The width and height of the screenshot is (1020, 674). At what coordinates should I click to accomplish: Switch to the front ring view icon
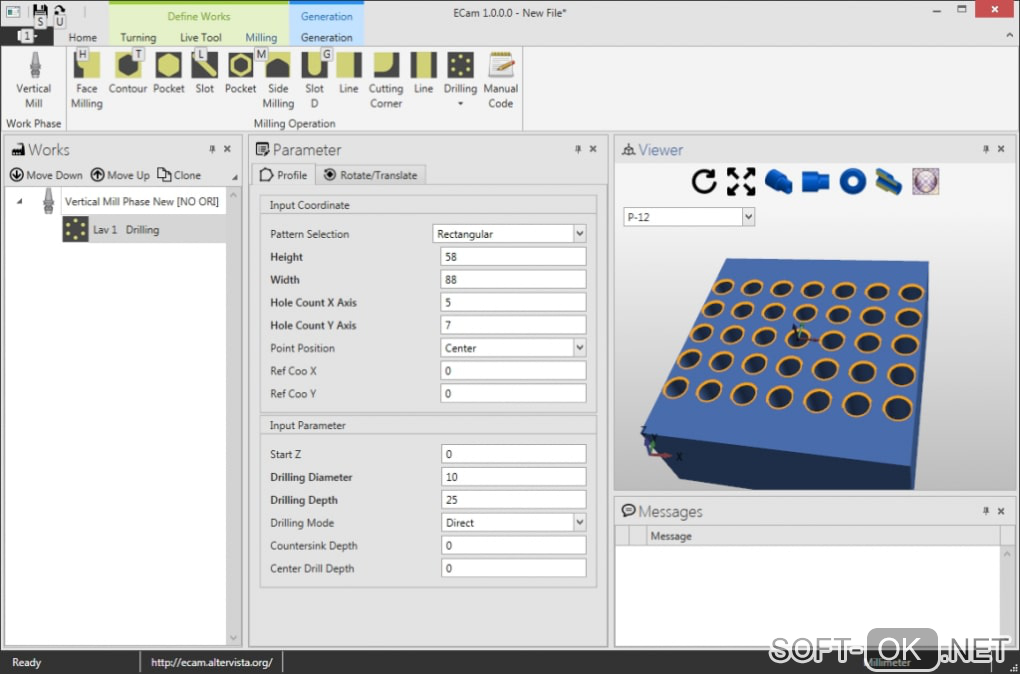tap(852, 182)
